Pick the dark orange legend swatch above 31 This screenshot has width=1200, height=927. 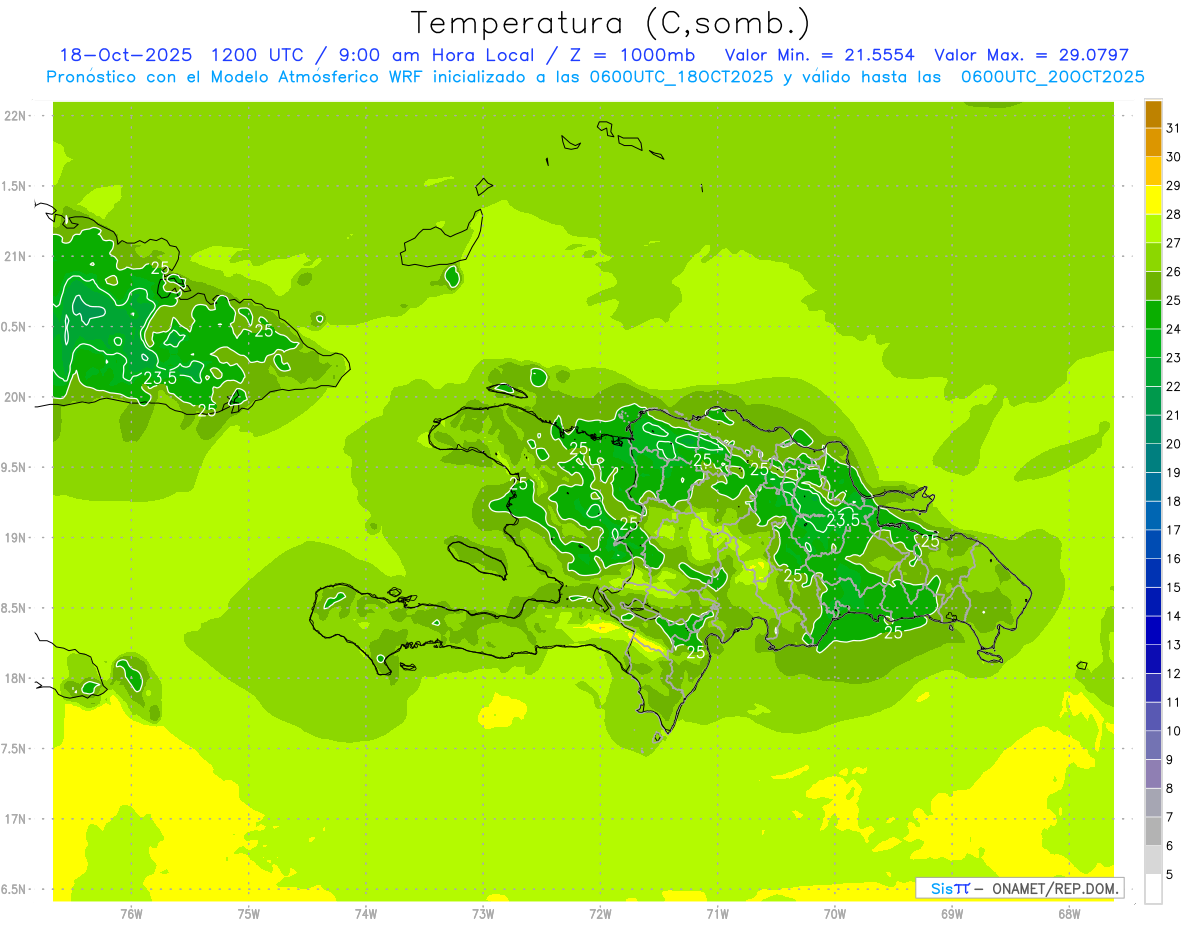[x=1153, y=114]
